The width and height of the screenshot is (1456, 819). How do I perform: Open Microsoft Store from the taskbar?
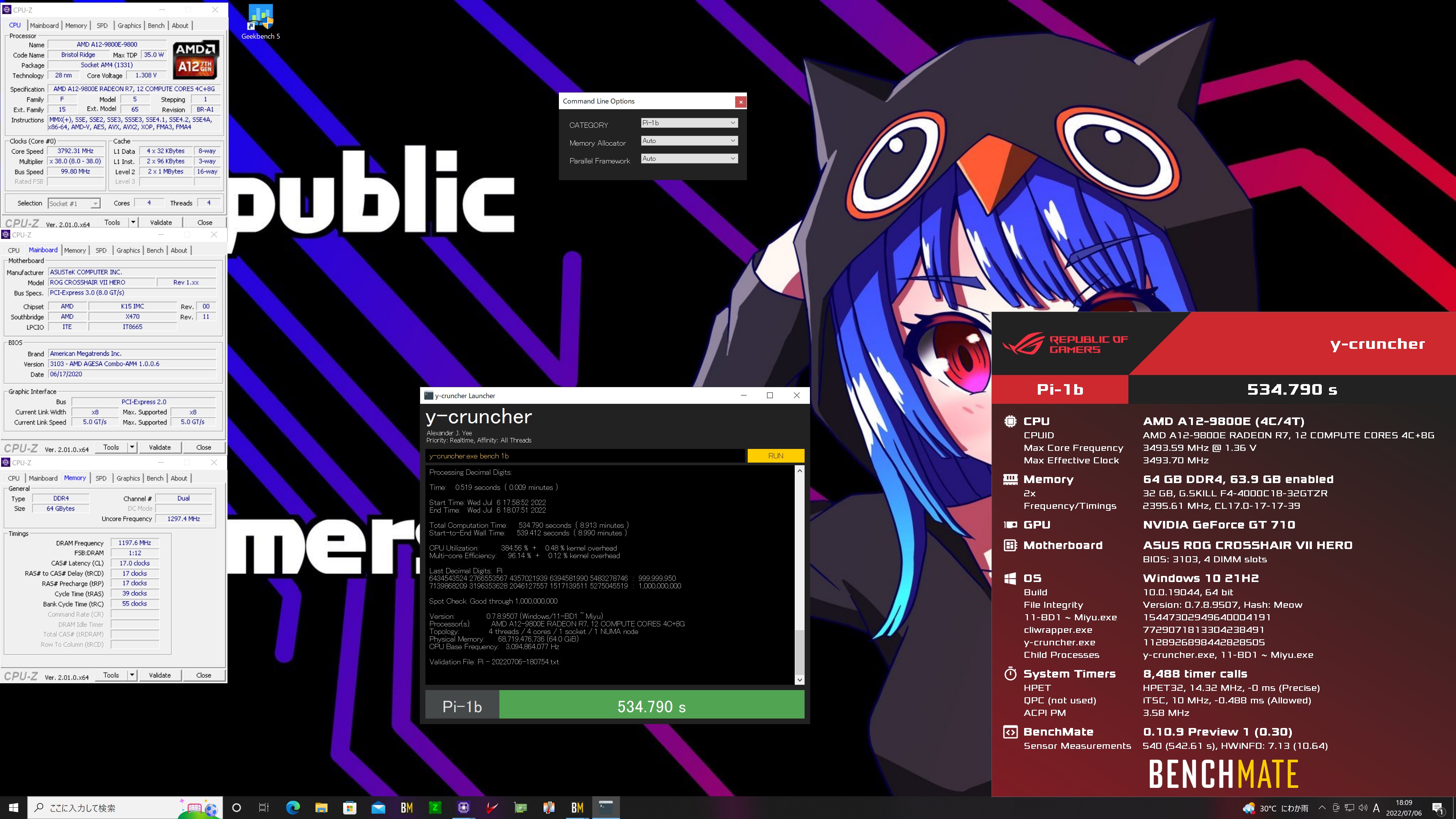pyautogui.click(x=350, y=808)
